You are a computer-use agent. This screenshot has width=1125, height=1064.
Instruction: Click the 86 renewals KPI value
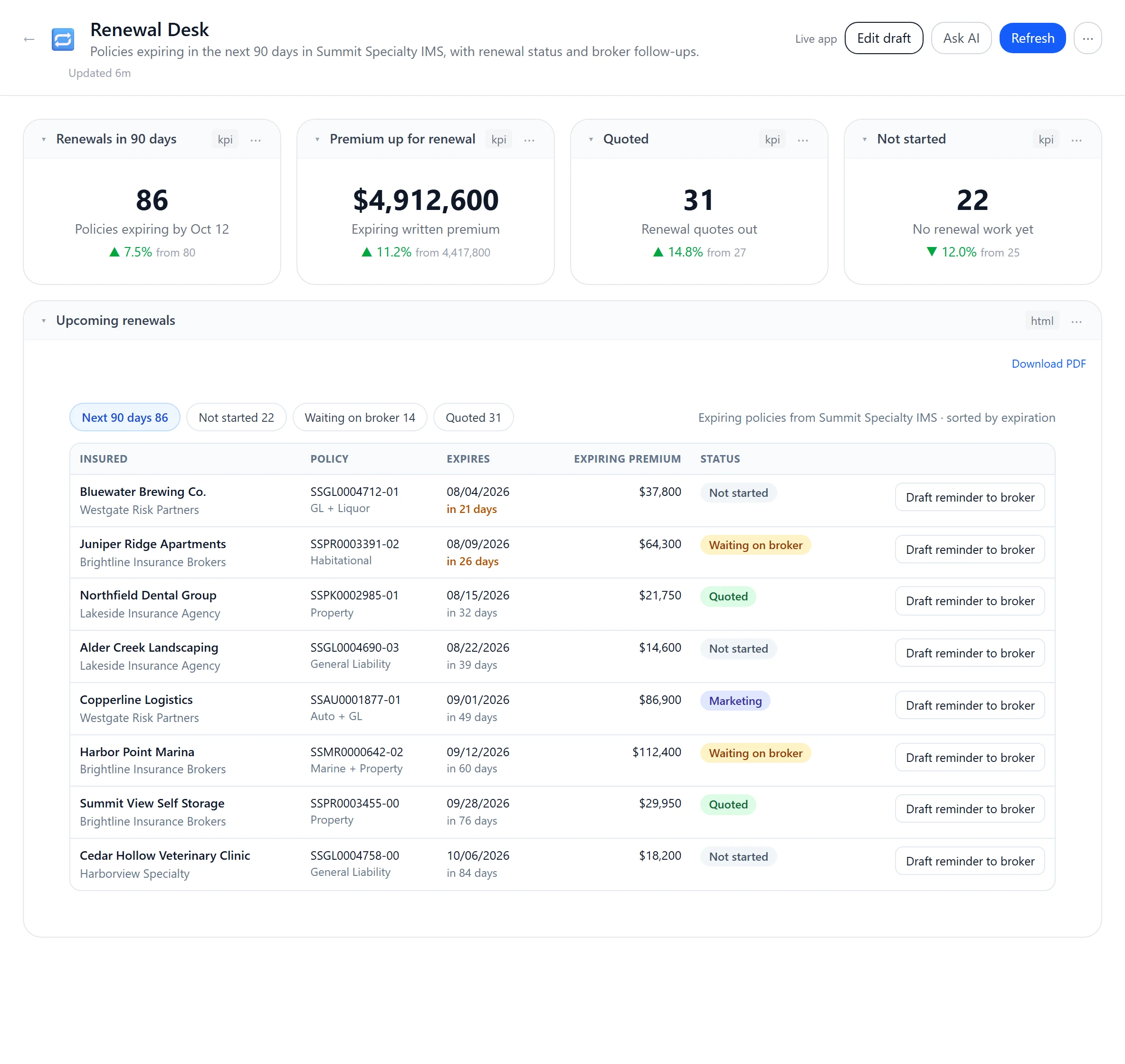[152, 200]
